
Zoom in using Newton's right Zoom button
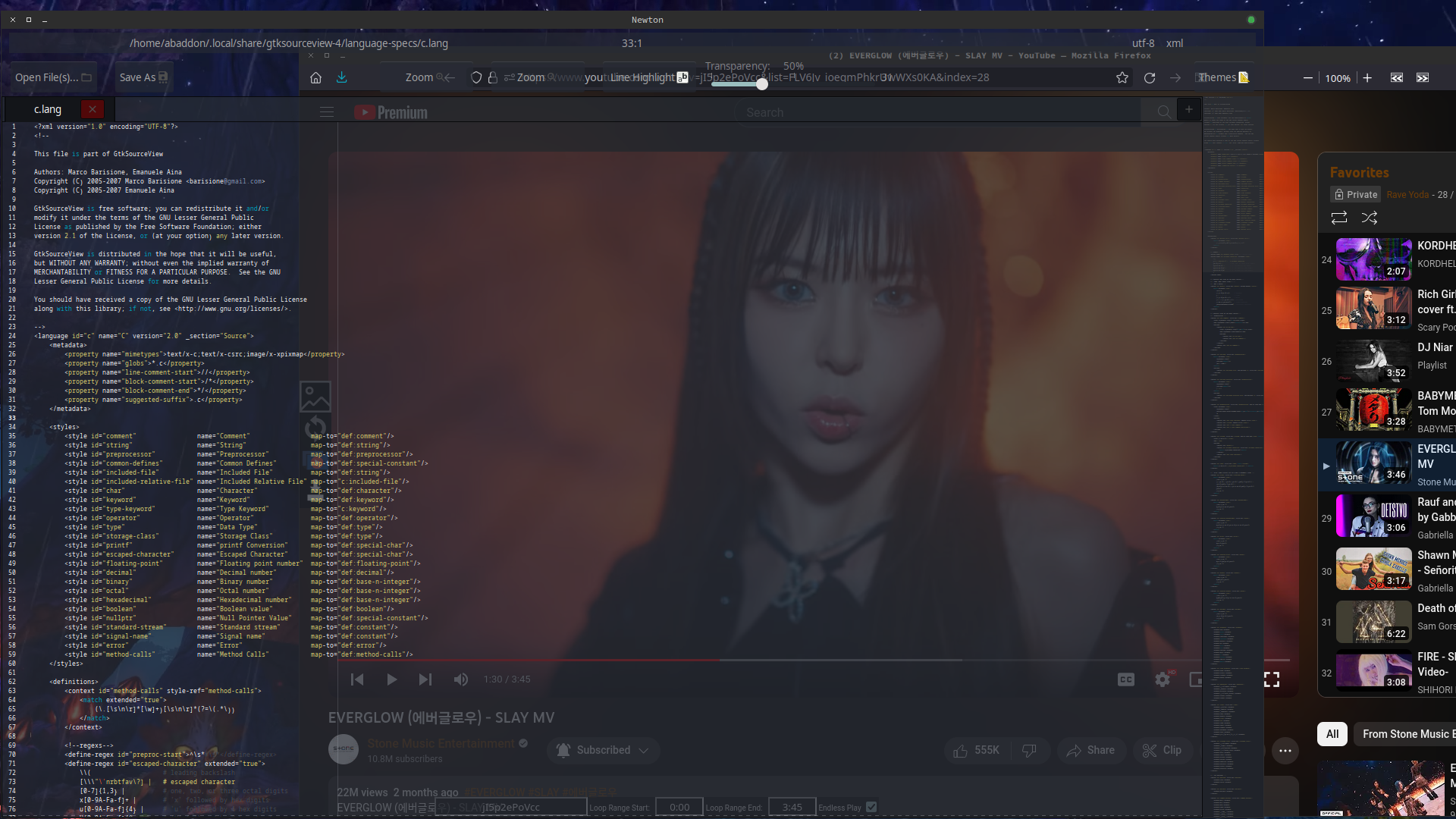(x=537, y=77)
